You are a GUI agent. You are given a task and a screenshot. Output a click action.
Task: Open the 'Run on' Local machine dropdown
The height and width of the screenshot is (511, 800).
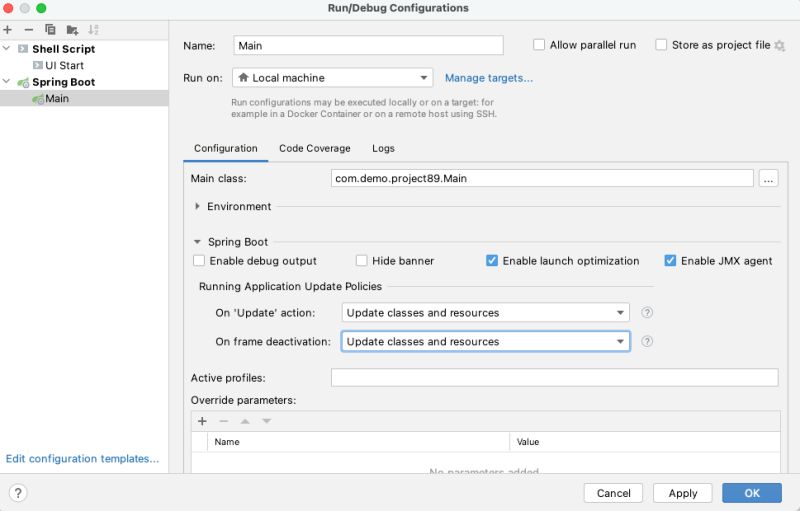tap(332, 78)
